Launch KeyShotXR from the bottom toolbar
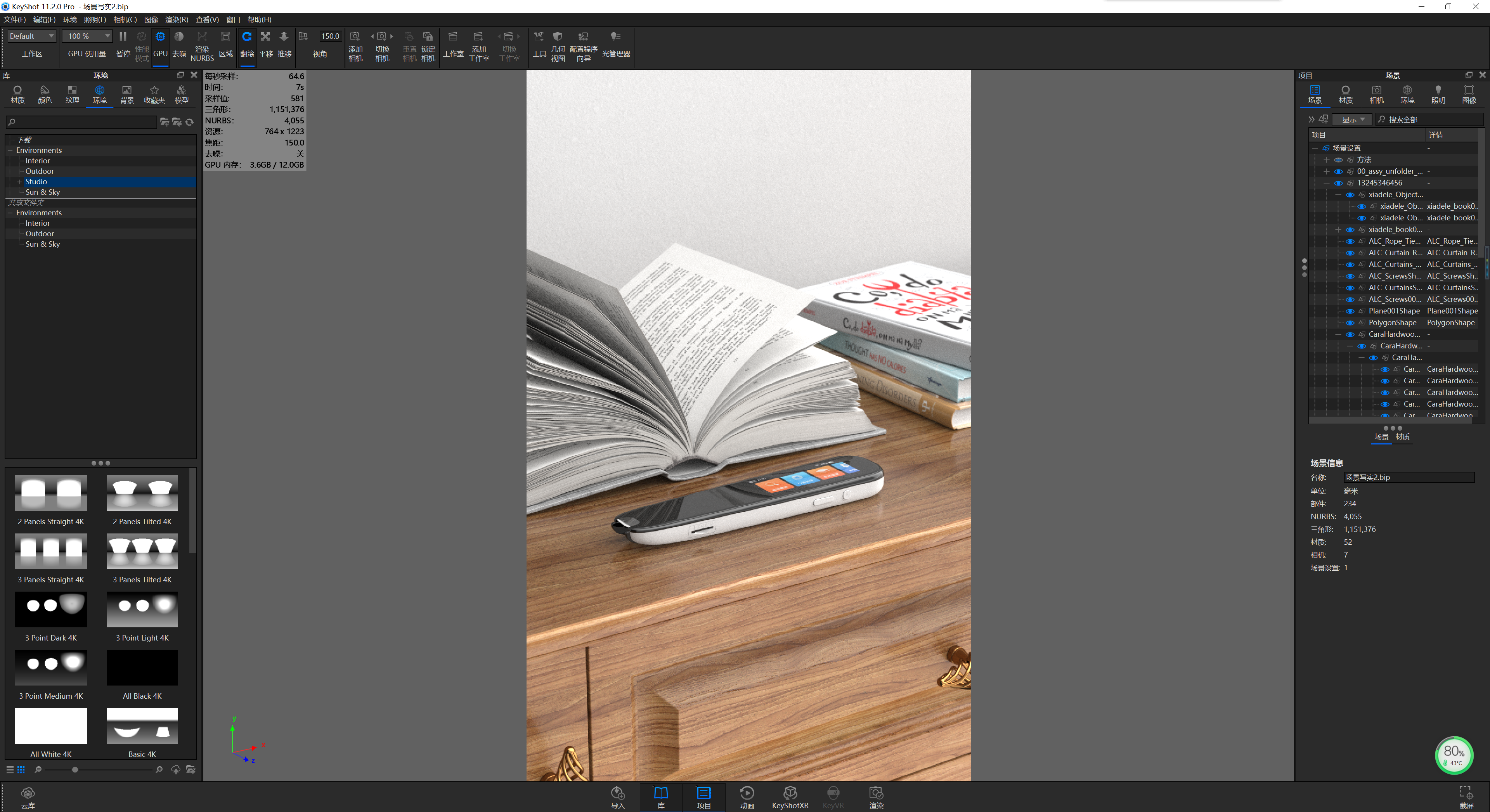The height and width of the screenshot is (812, 1490). coord(790,797)
